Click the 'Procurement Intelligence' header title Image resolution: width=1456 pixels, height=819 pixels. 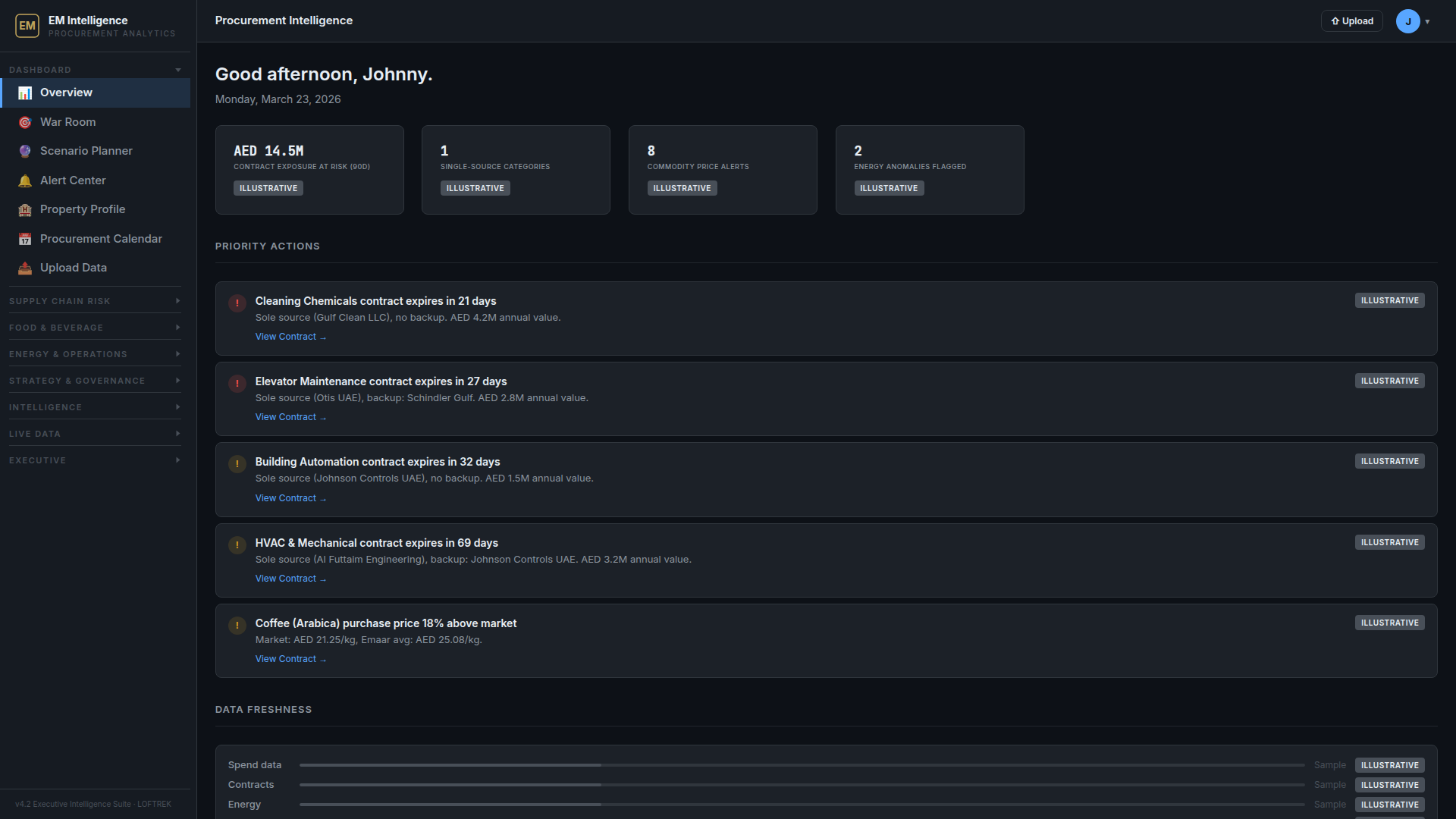tap(284, 20)
